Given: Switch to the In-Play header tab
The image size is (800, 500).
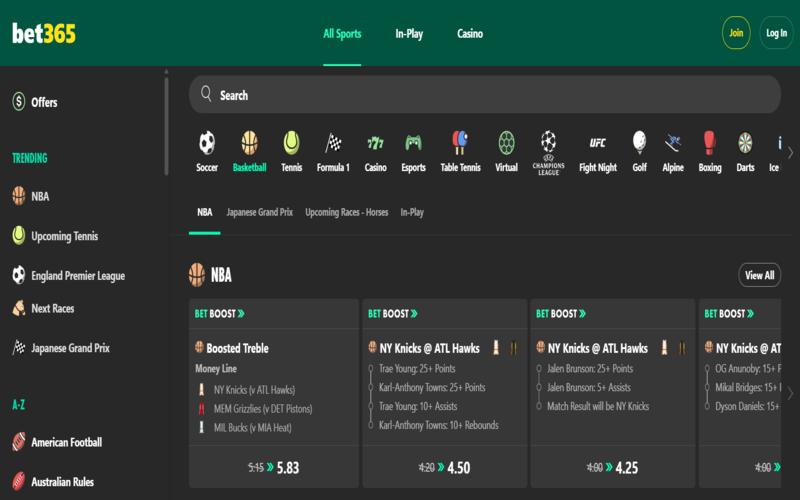Looking at the screenshot, I should [409, 34].
